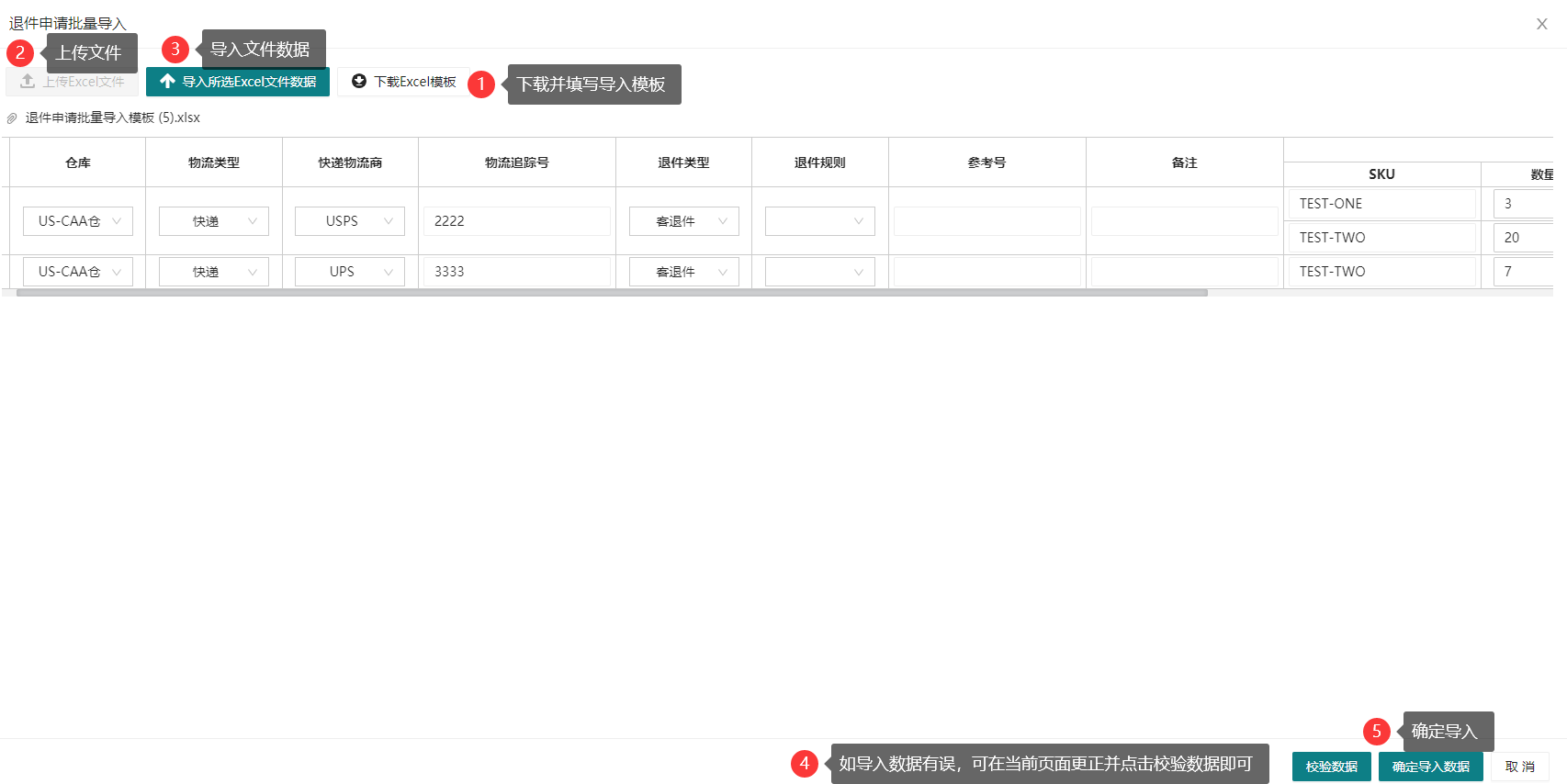The width and height of the screenshot is (1567, 784).
Task: Open the uploaded file 退件申请批量导入模板 (5).xlsx
Action: [112, 118]
